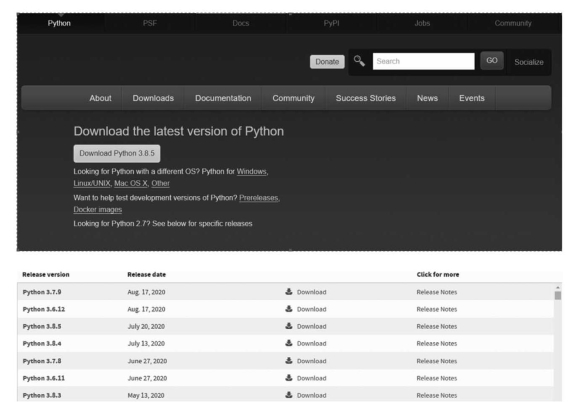
Task: Click the Download Python 3.8.5 button
Action: pos(117,153)
